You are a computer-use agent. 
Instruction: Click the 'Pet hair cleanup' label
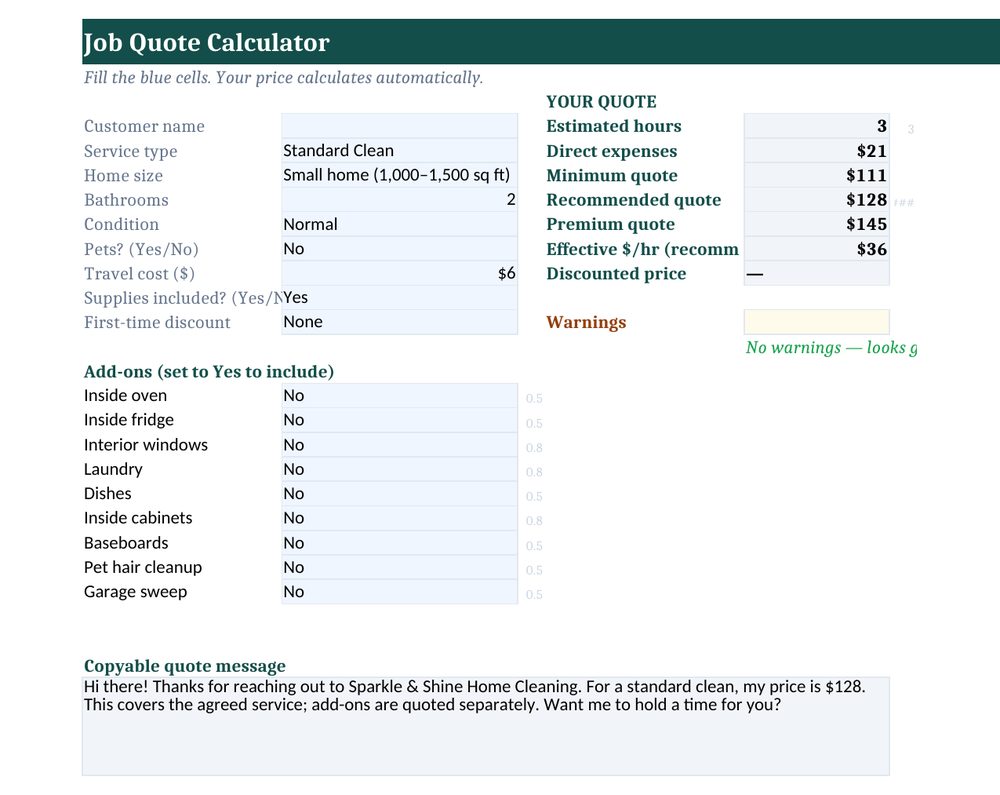point(143,567)
